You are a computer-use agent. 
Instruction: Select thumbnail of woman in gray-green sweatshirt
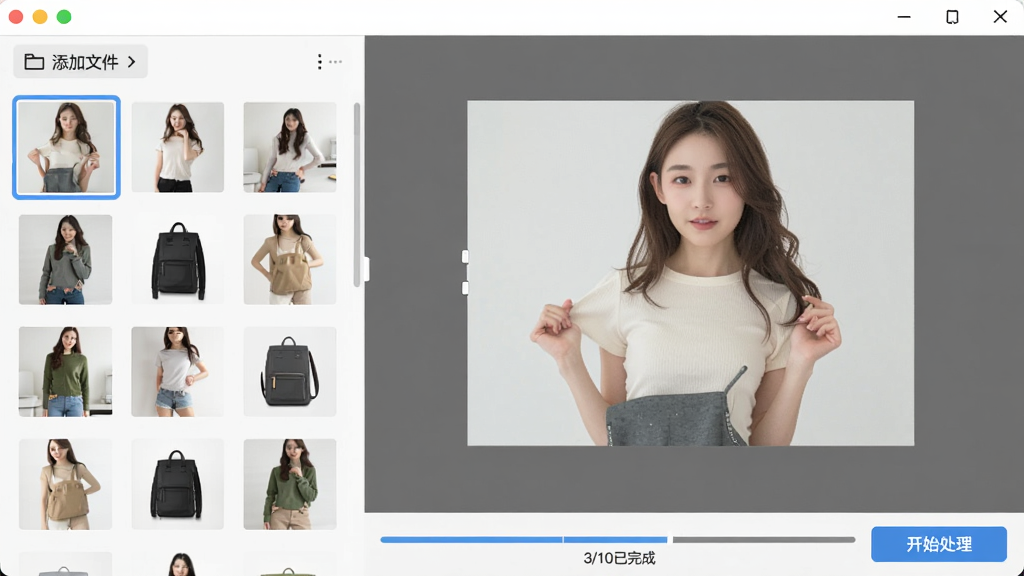coord(65,259)
